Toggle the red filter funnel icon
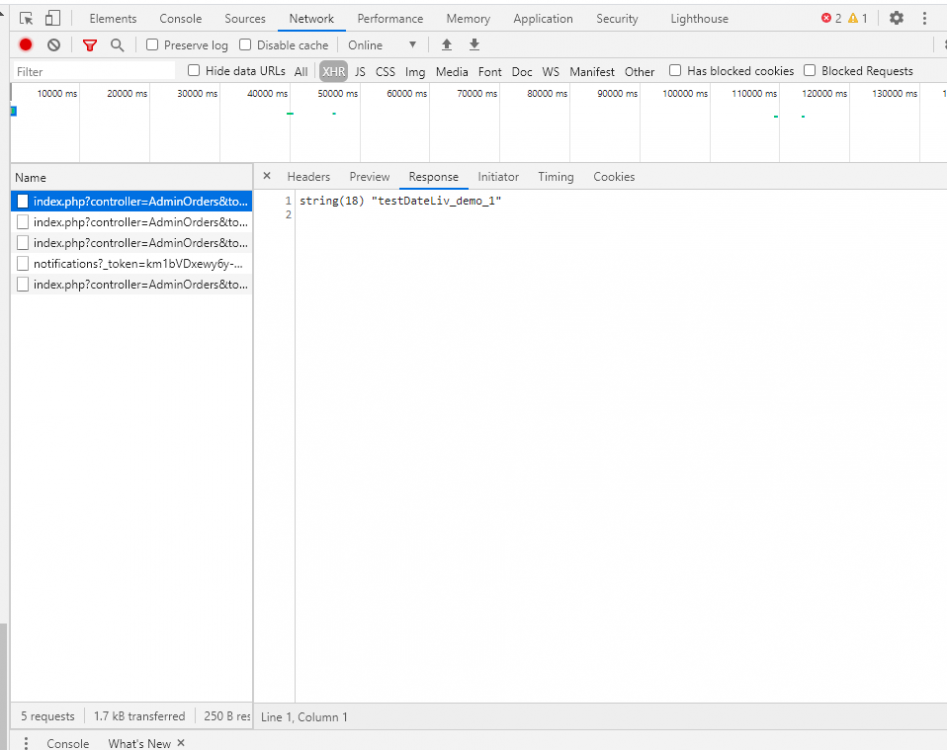 coord(90,45)
